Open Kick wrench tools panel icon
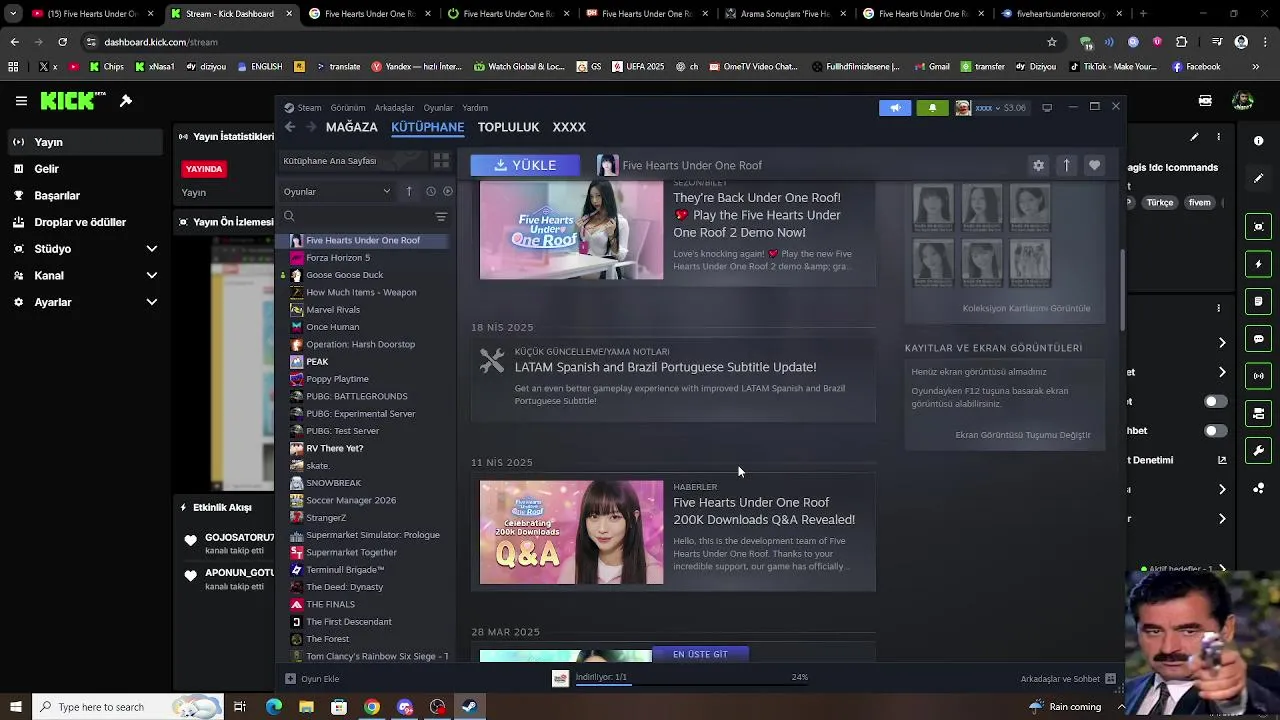The height and width of the screenshot is (720, 1280). [1259, 451]
